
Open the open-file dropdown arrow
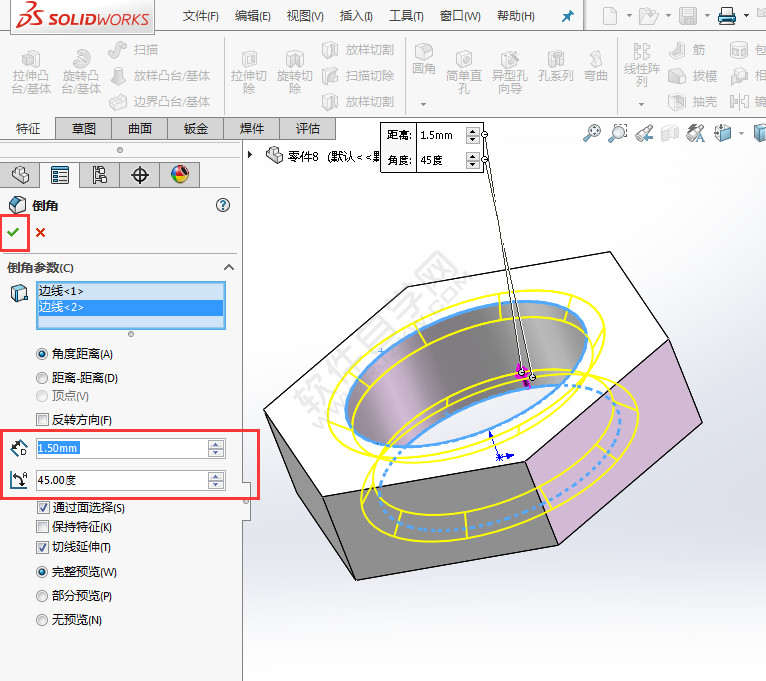(668, 16)
